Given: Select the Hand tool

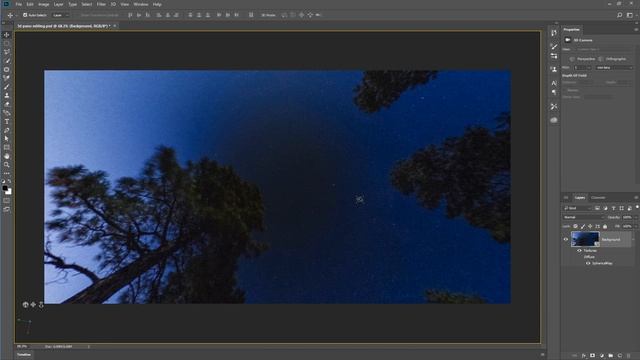Looking at the screenshot, I should (x=7, y=156).
